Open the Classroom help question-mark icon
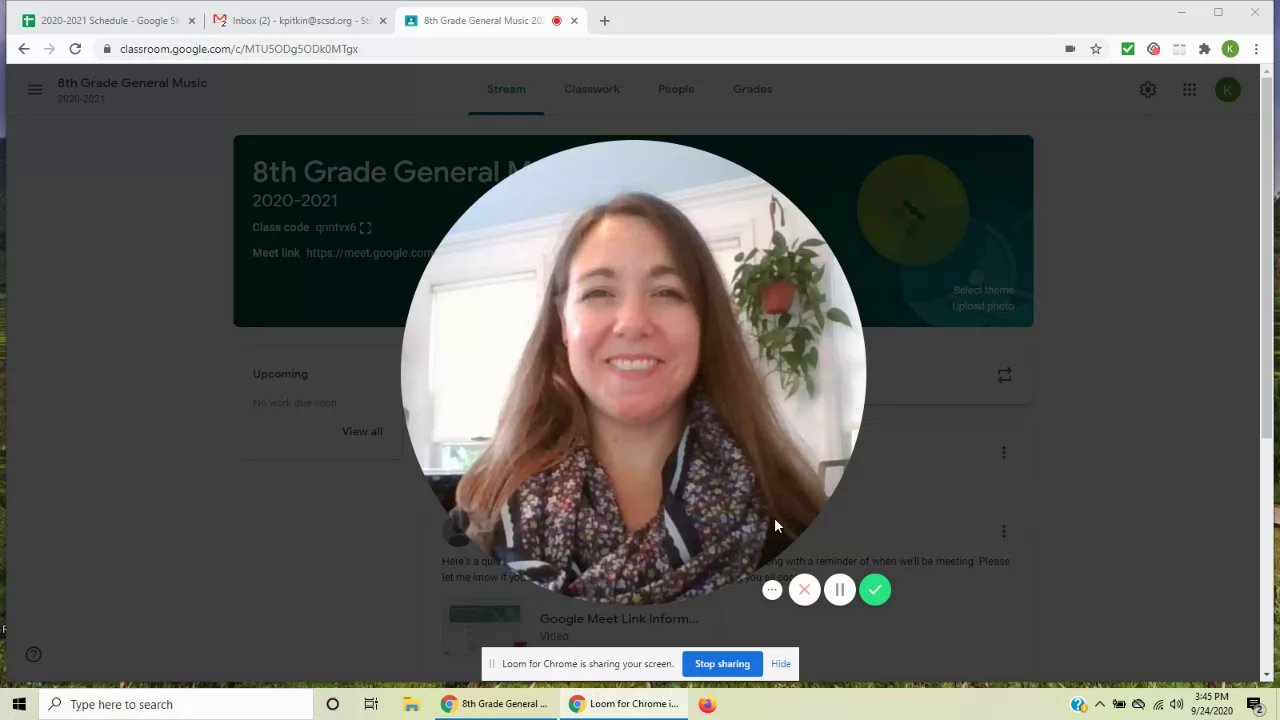Viewport: 1280px width, 720px height. tap(33, 655)
